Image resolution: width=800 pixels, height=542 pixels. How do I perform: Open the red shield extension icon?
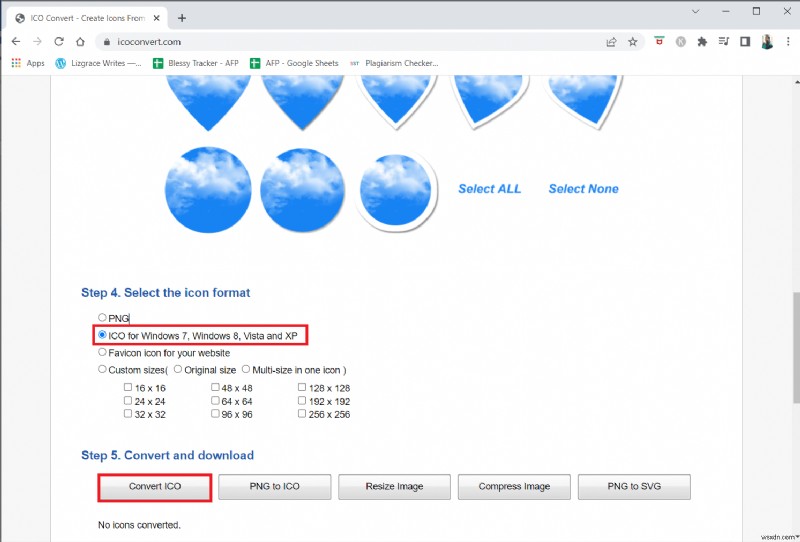pyautogui.click(x=659, y=41)
